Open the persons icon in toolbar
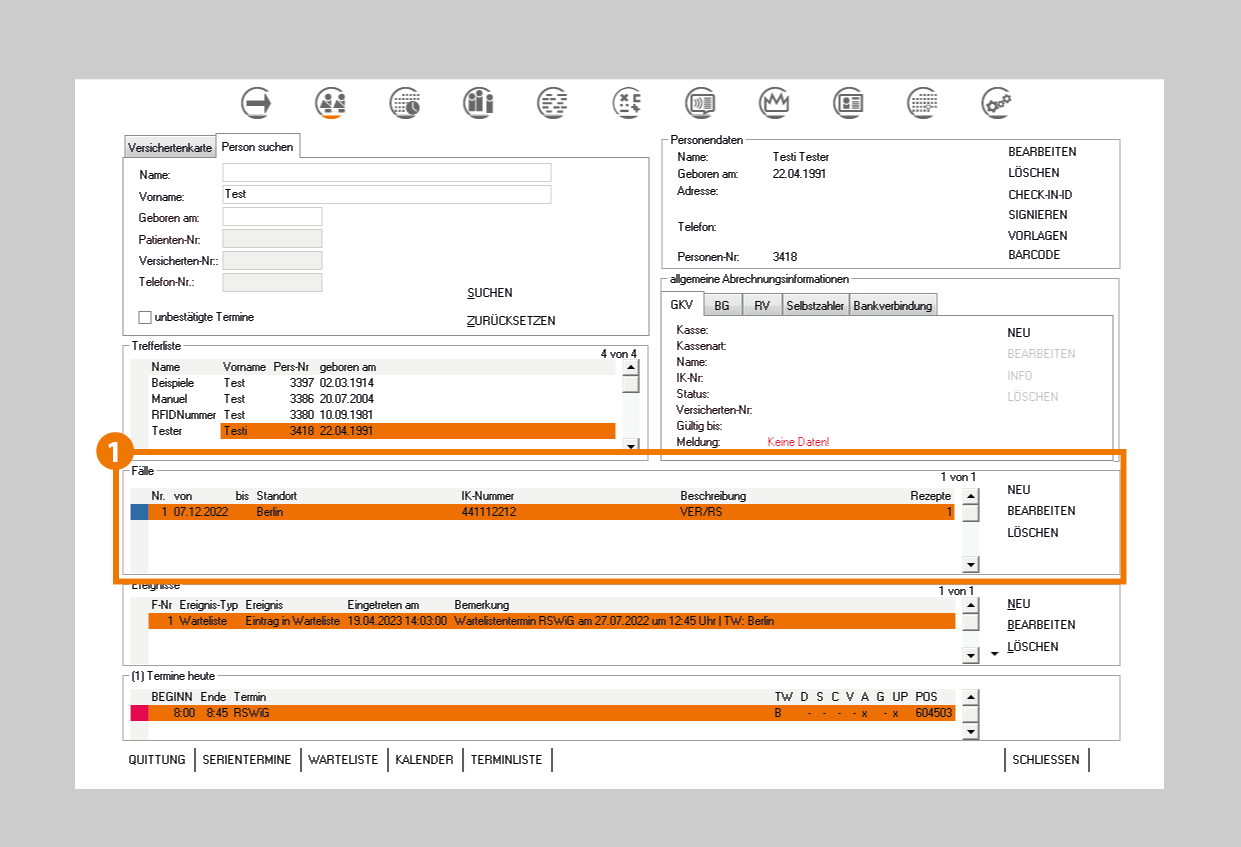 pos(330,102)
